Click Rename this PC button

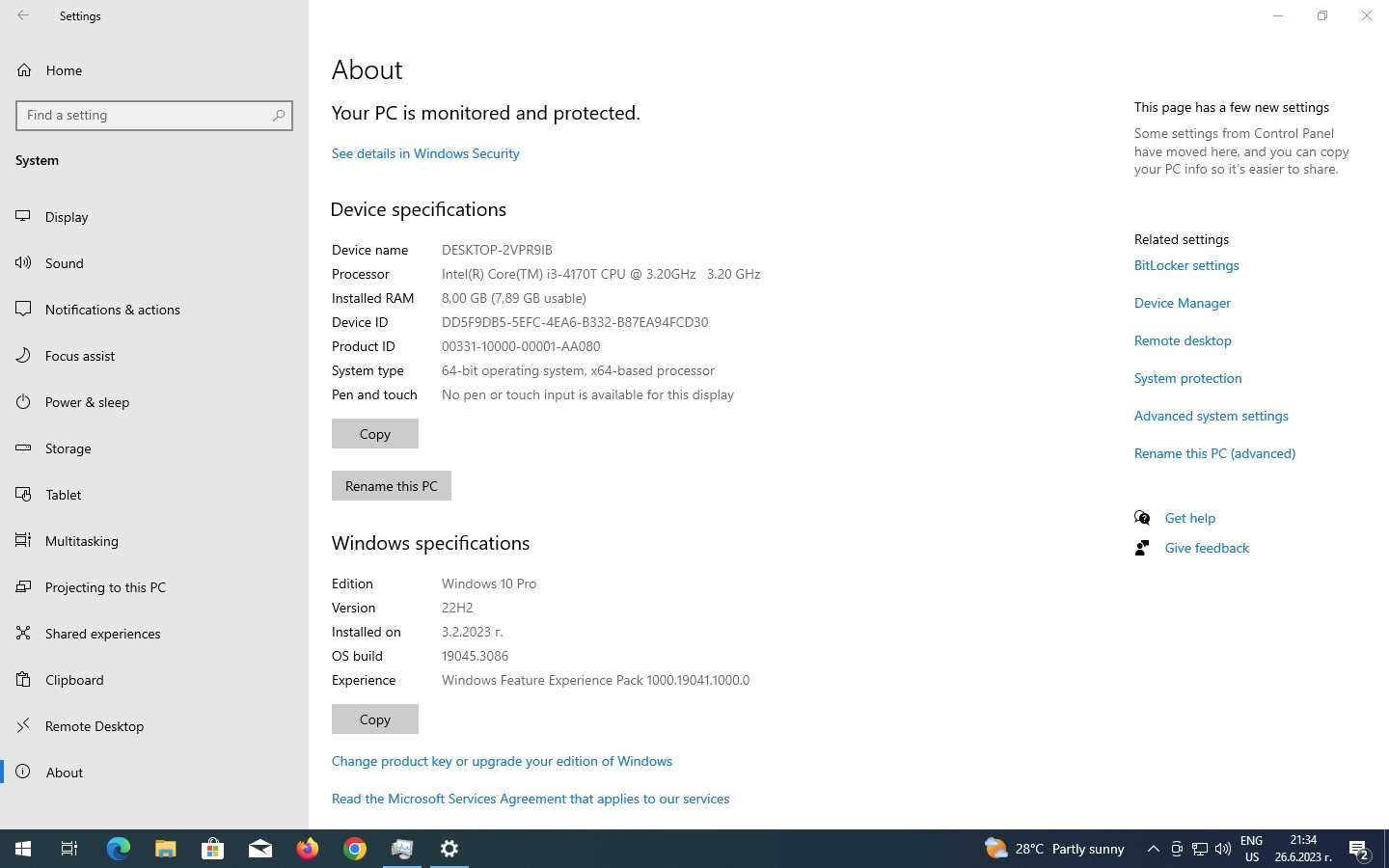pyautogui.click(x=392, y=486)
